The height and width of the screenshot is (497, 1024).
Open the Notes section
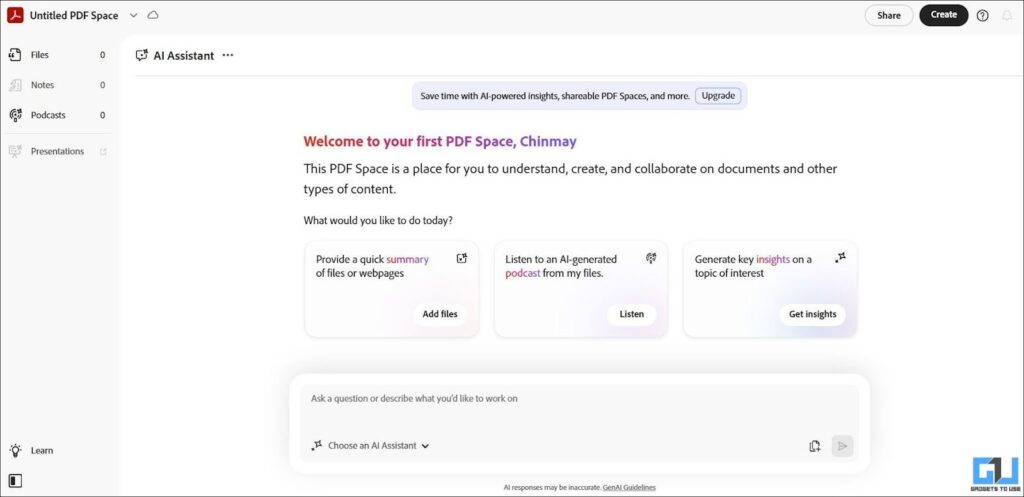(x=57, y=85)
